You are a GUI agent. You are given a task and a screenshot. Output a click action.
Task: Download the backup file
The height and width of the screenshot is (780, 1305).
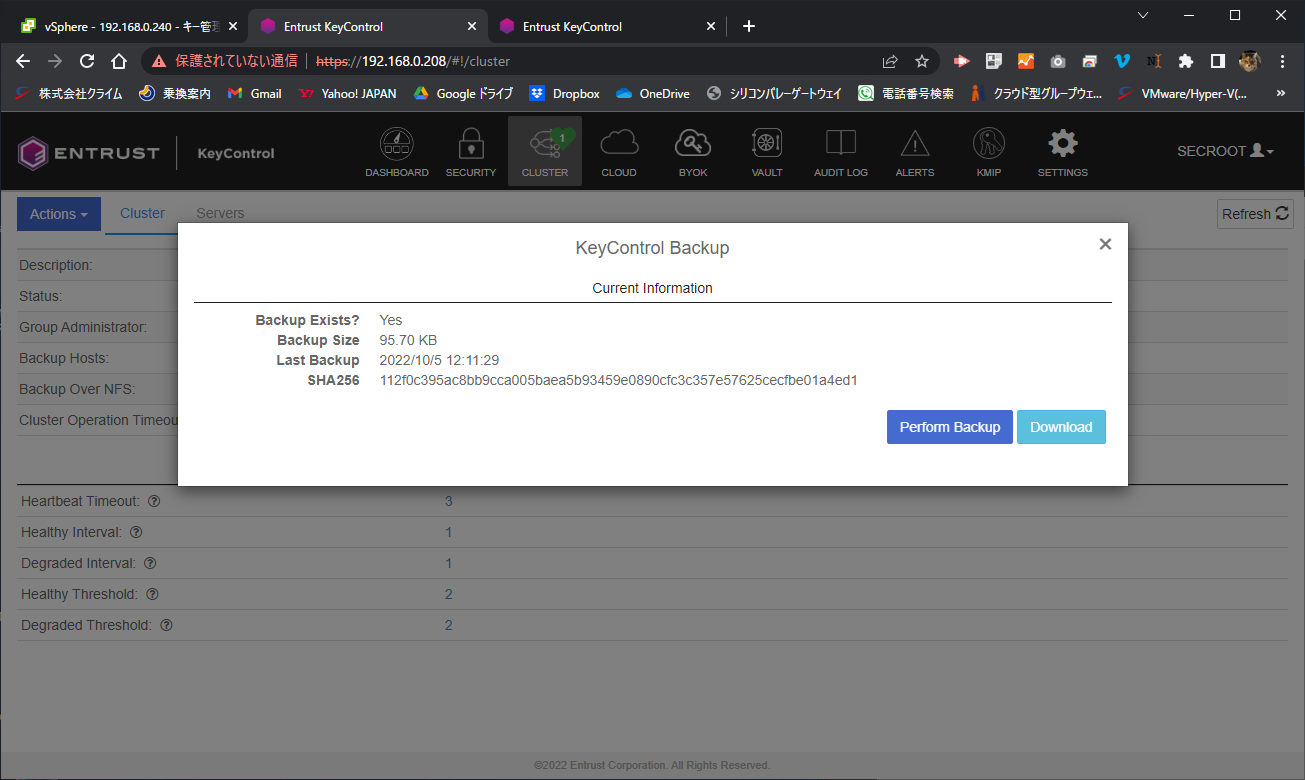pyautogui.click(x=1061, y=427)
